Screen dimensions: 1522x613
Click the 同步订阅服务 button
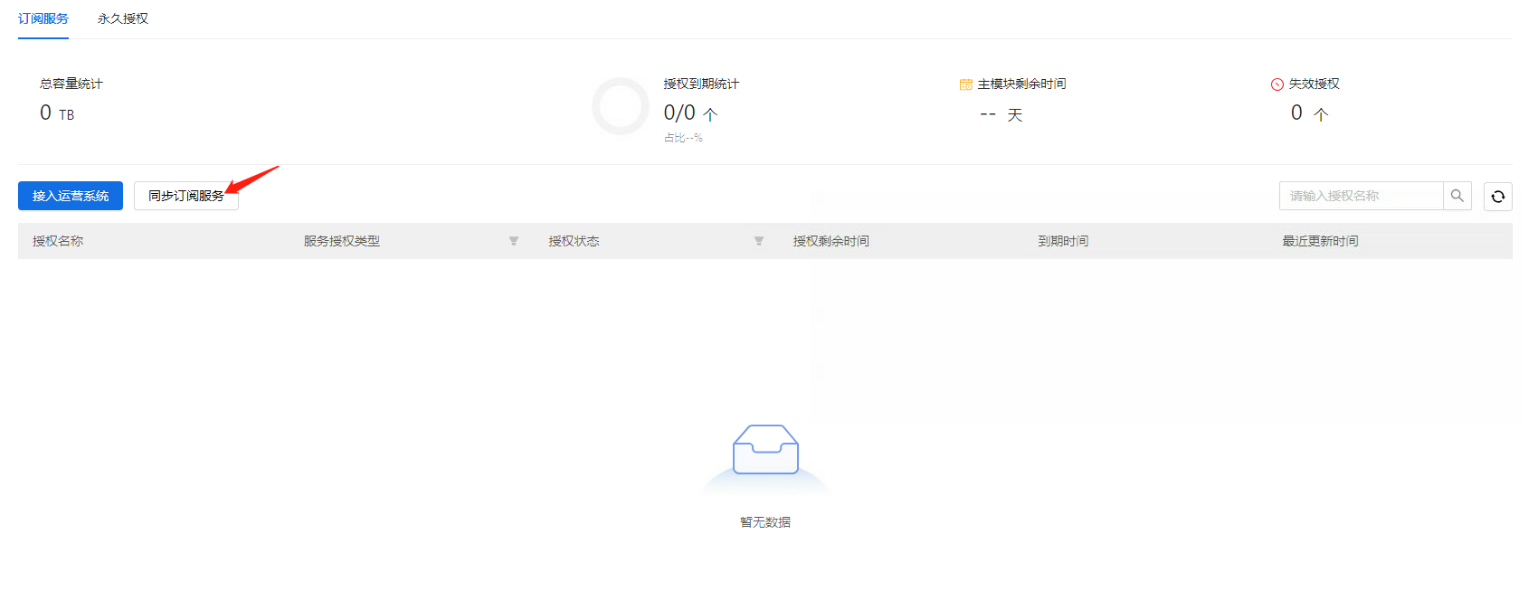click(x=186, y=196)
